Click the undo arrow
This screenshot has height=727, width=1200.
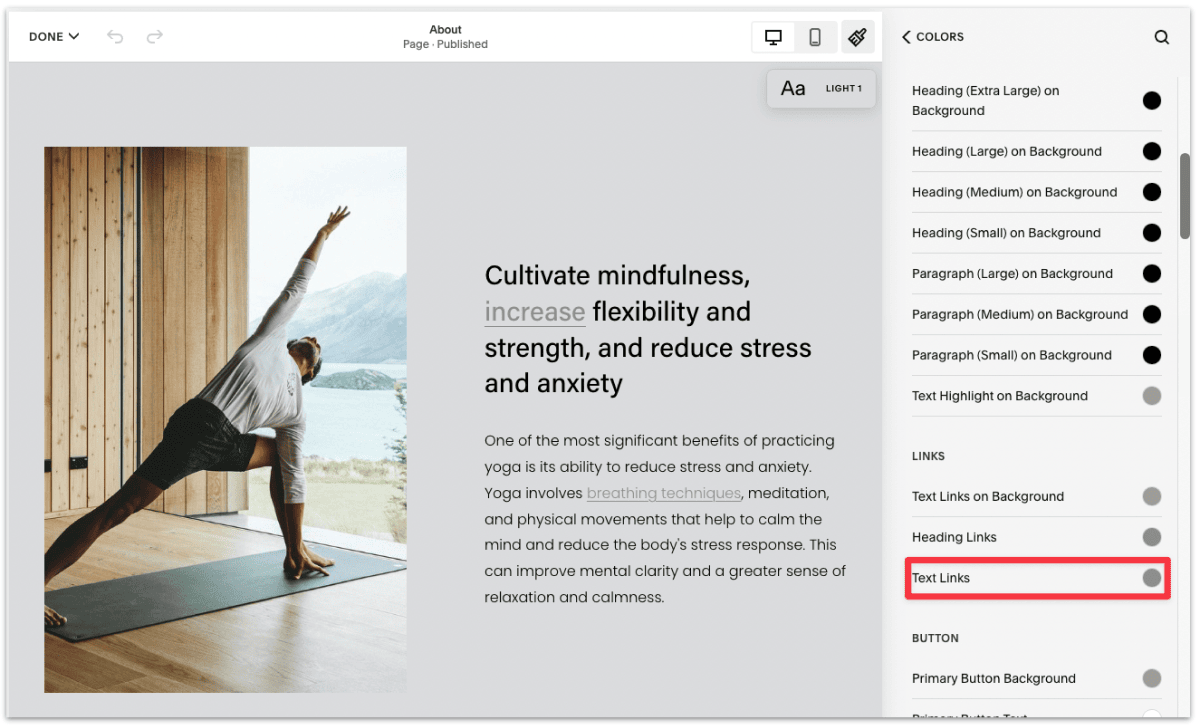tap(115, 36)
